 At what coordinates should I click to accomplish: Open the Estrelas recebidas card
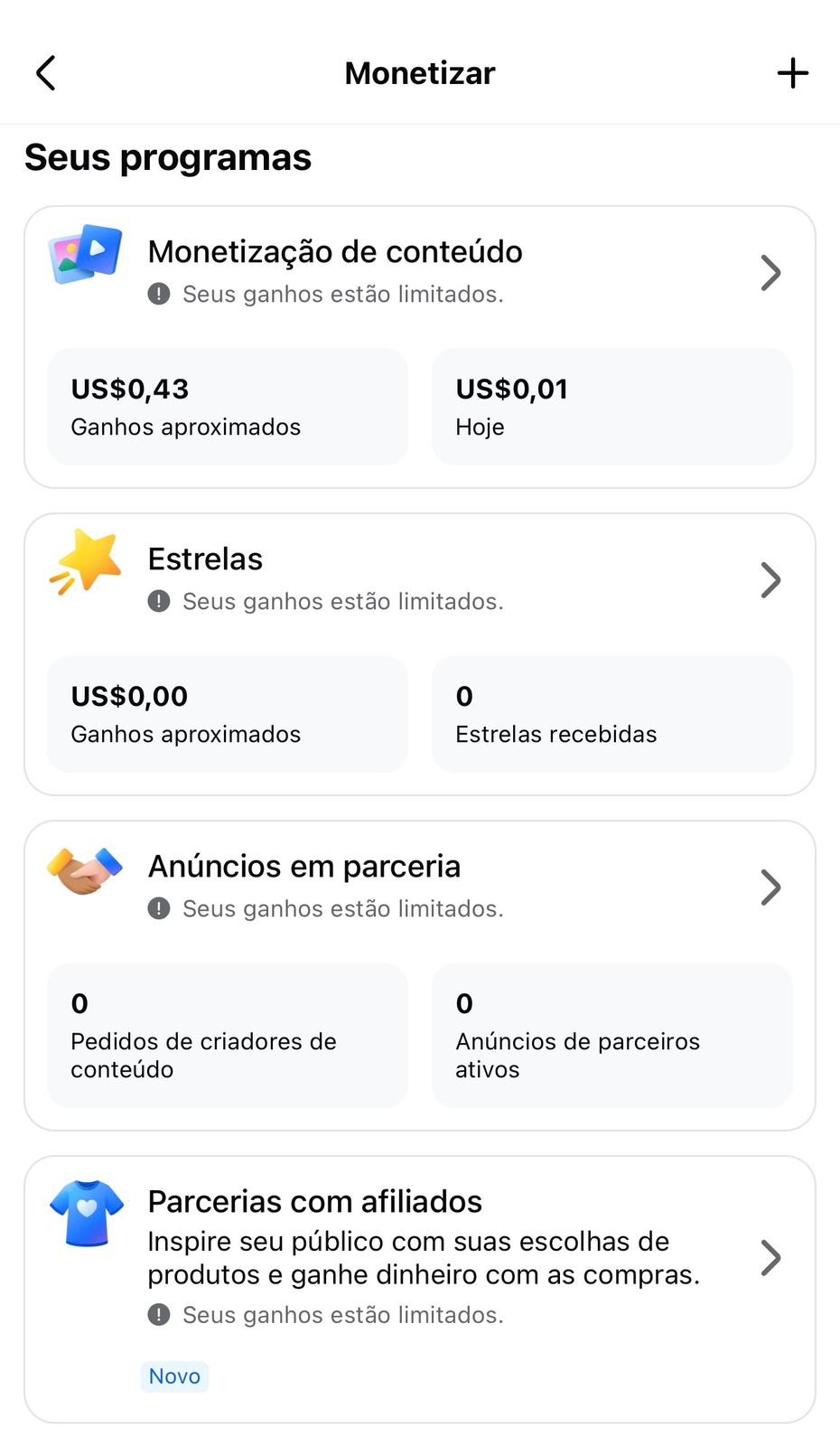612,714
